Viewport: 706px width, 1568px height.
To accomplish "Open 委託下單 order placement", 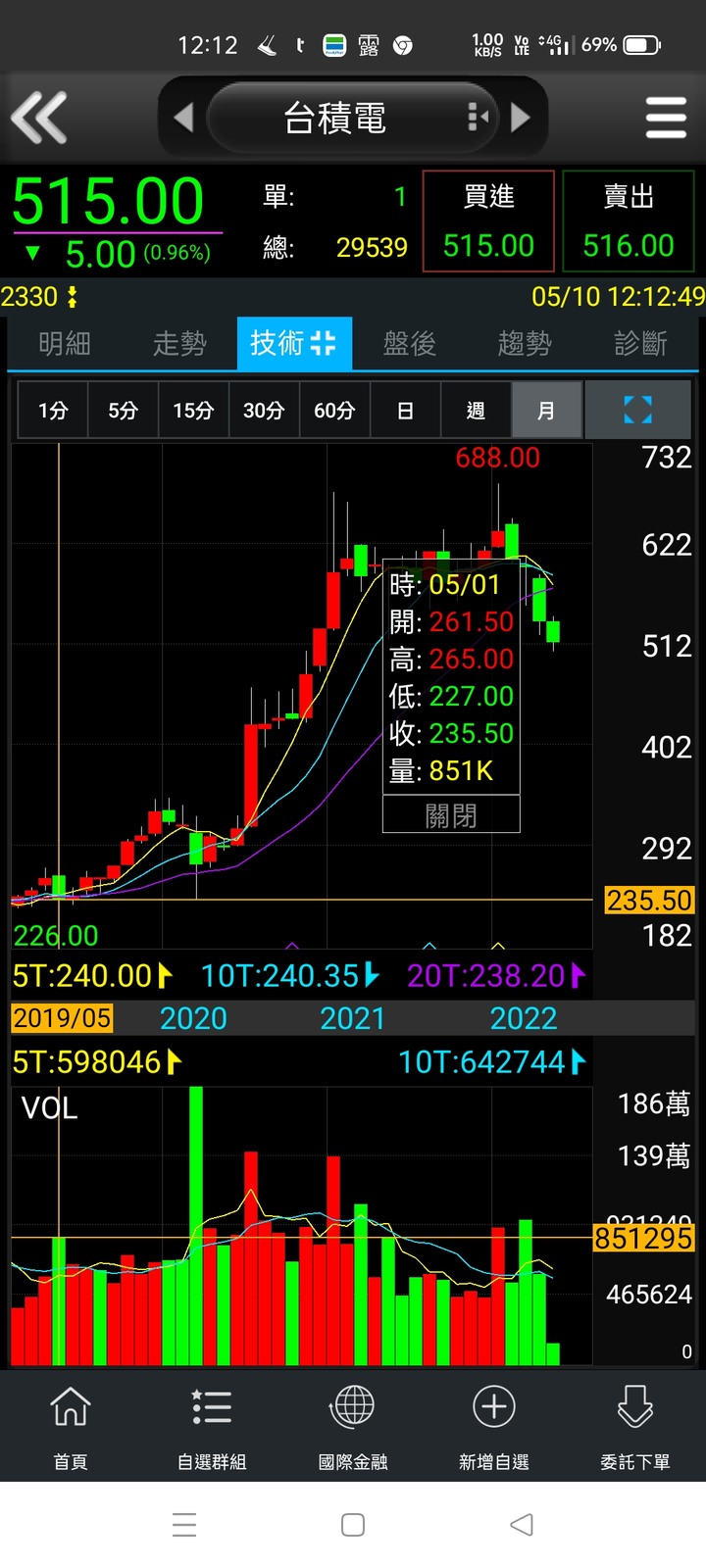I will tap(635, 1426).
